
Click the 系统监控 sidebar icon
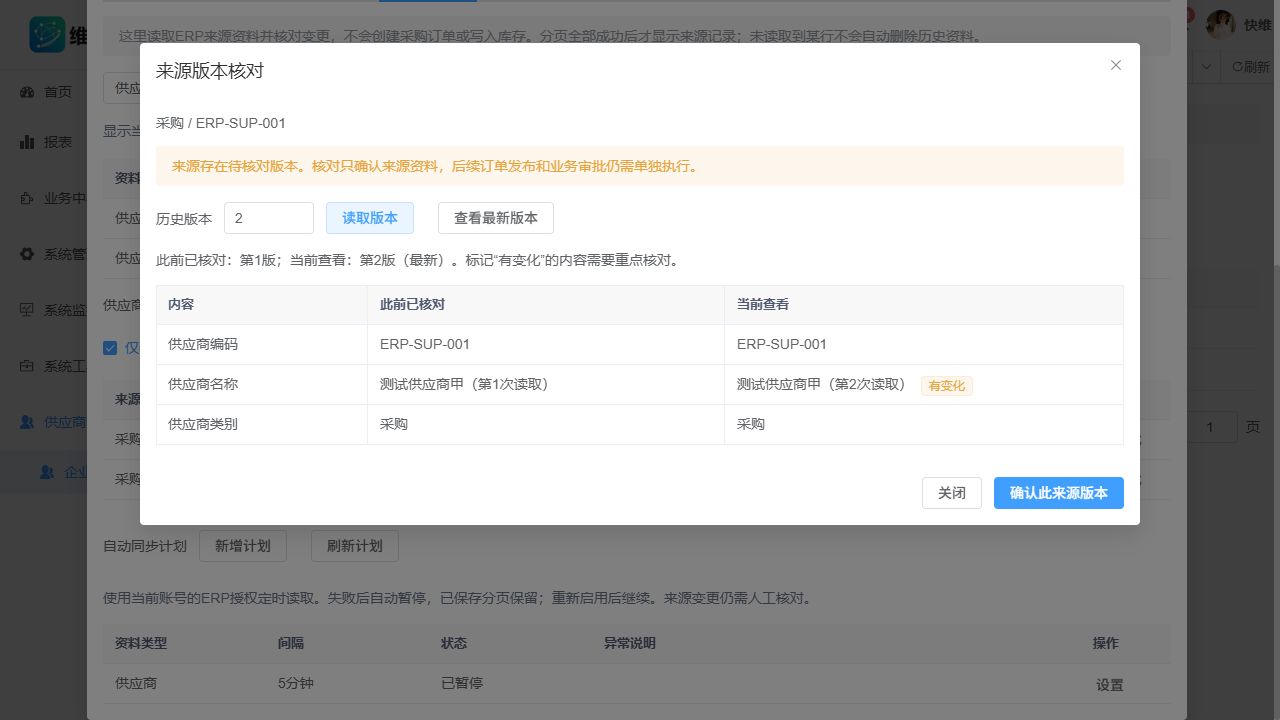(x=27, y=310)
